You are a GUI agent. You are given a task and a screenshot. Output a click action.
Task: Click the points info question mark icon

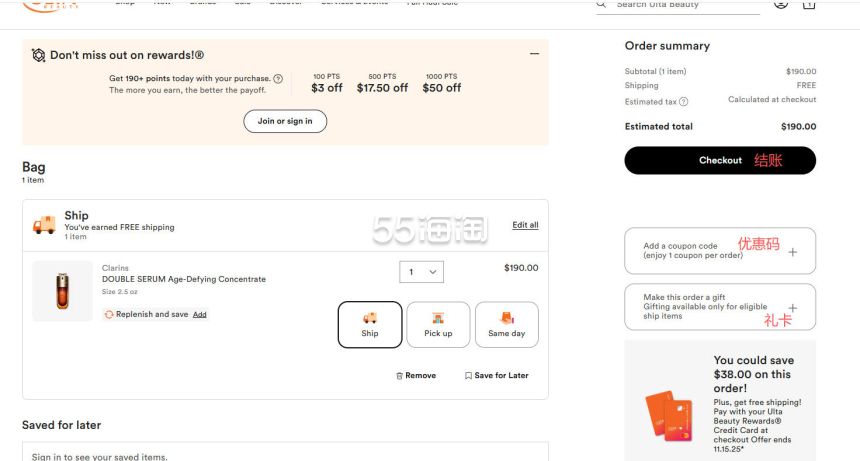click(278, 79)
